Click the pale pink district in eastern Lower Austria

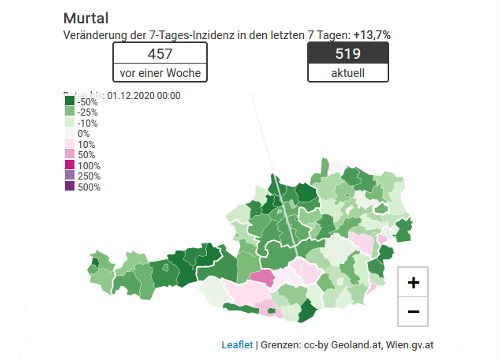[362, 242]
